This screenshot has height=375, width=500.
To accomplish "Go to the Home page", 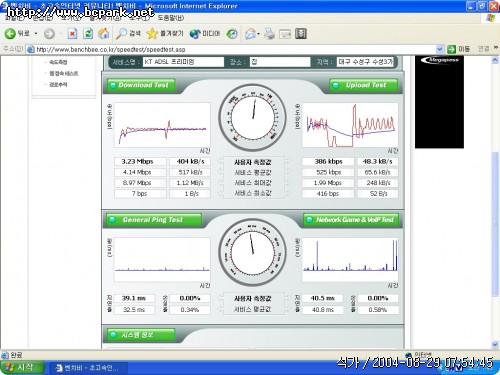I will [x=104, y=34].
